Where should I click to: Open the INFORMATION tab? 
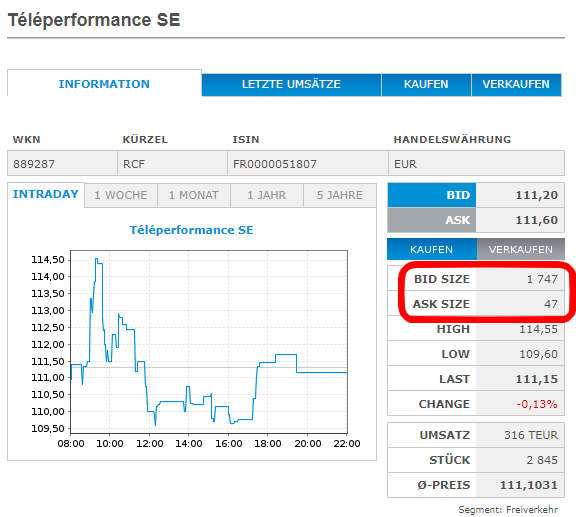pos(104,84)
